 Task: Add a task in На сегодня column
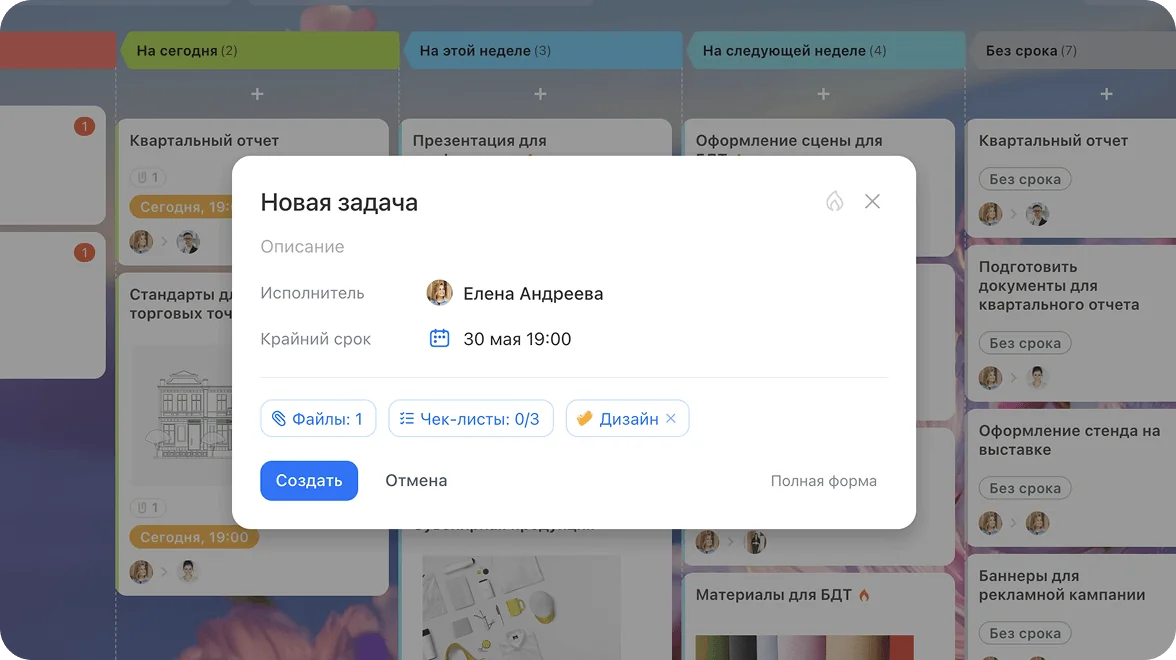tap(257, 94)
